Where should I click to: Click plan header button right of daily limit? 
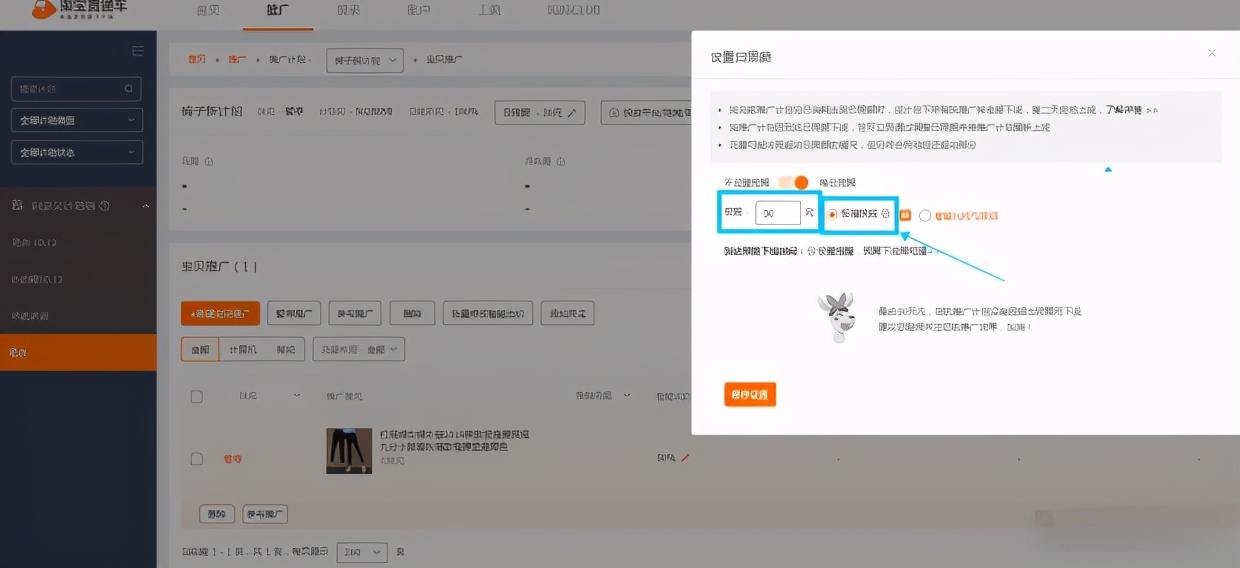pos(648,112)
